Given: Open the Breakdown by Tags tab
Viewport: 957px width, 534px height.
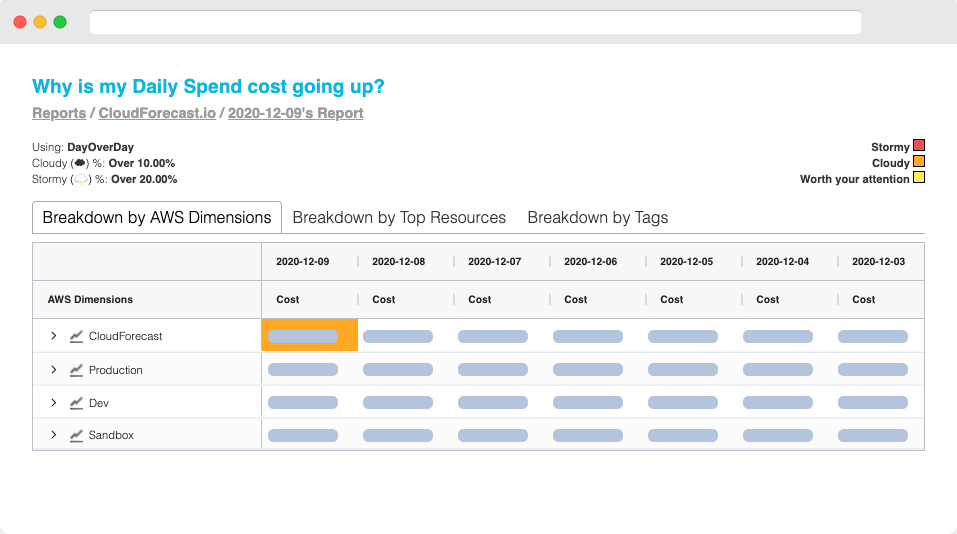Looking at the screenshot, I should point(598,217).
